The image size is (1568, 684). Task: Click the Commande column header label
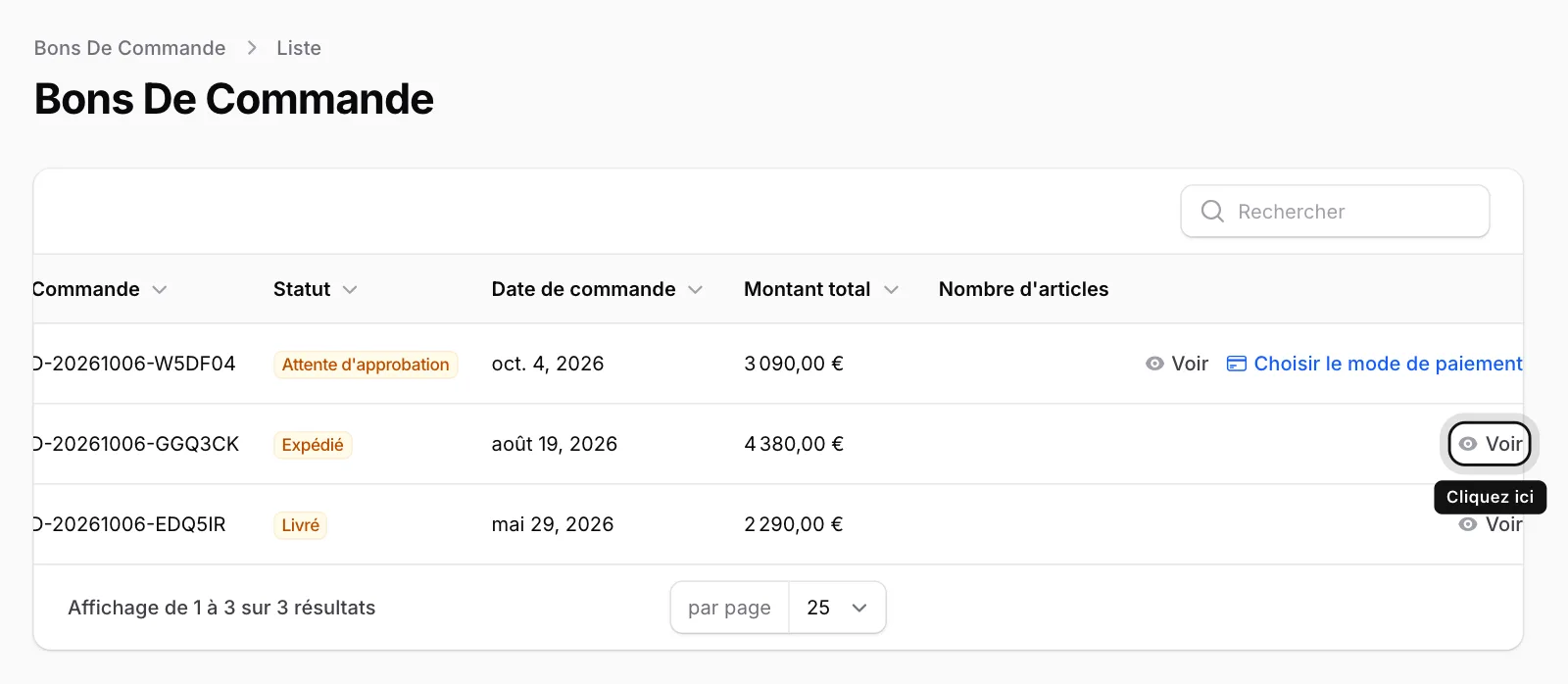pos(86,289)
